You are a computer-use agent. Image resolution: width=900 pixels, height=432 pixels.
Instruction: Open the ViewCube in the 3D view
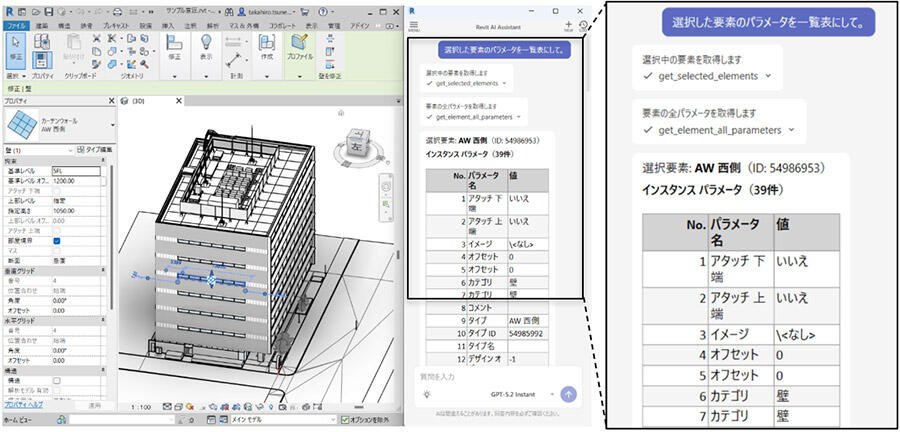(x=350, y=140)
